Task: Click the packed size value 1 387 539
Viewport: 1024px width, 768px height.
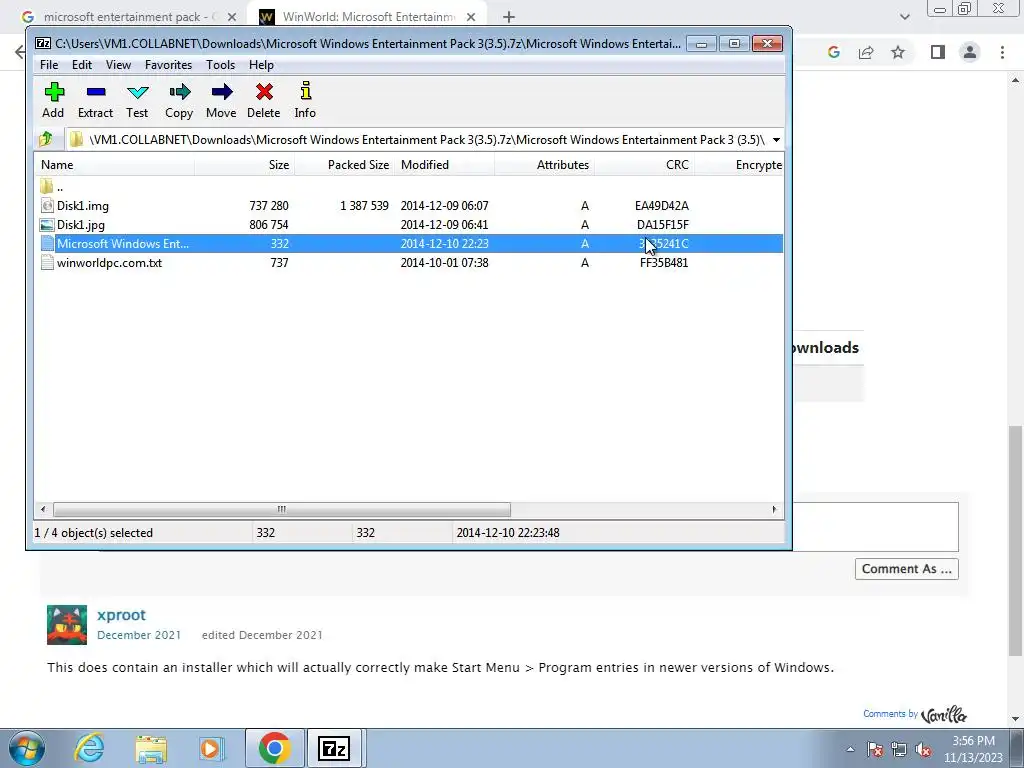Action: click(x=364, y=206)
